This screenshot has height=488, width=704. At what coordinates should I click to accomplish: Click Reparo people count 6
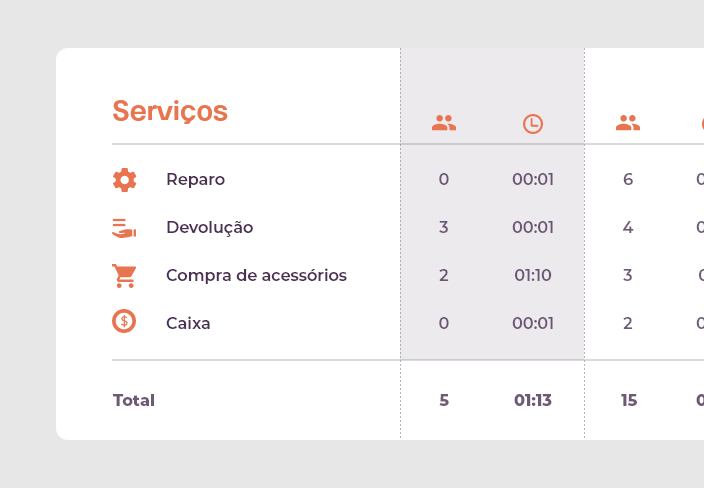point(628,180)
